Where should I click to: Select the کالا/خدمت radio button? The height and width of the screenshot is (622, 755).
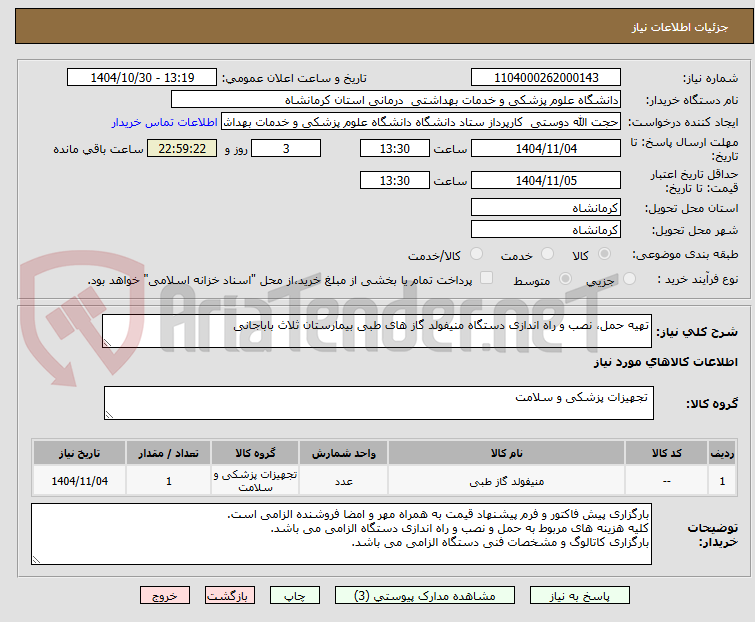[476, 254]
